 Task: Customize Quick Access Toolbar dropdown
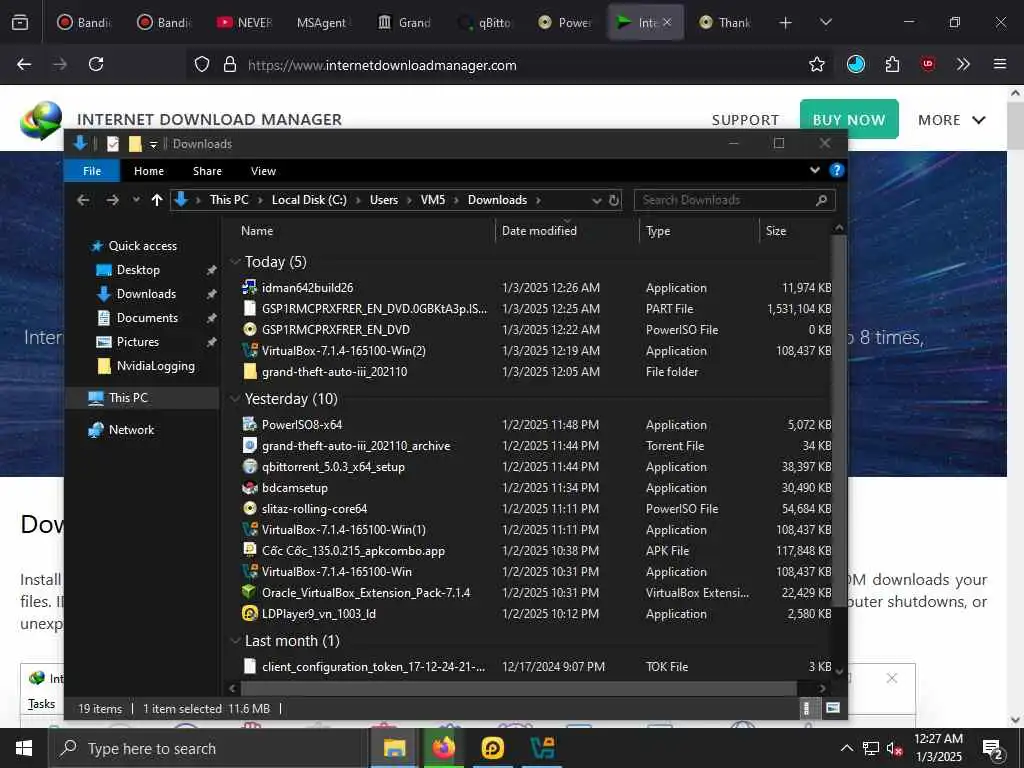(153, 144)
